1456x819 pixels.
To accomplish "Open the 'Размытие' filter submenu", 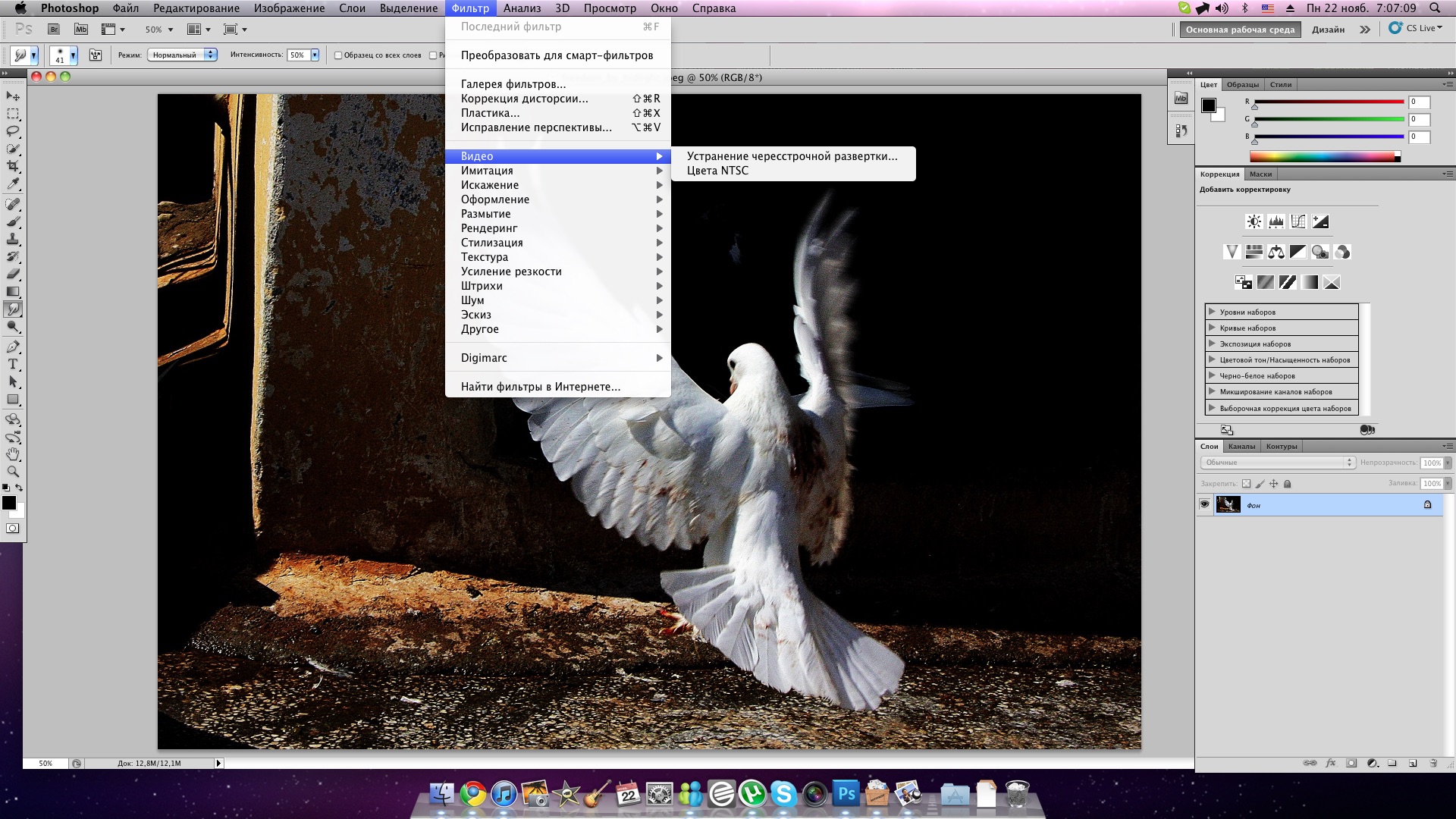I will (x=558, y=214).
